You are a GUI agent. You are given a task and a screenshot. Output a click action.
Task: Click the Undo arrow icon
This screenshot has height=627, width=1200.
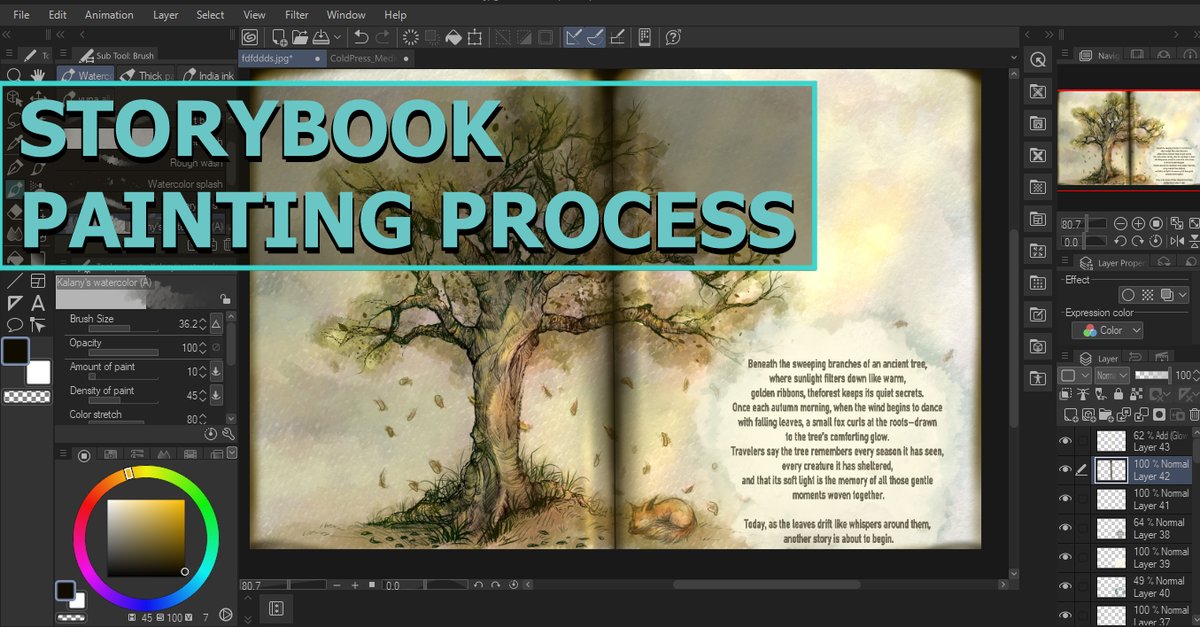click(x=362, y=37)
